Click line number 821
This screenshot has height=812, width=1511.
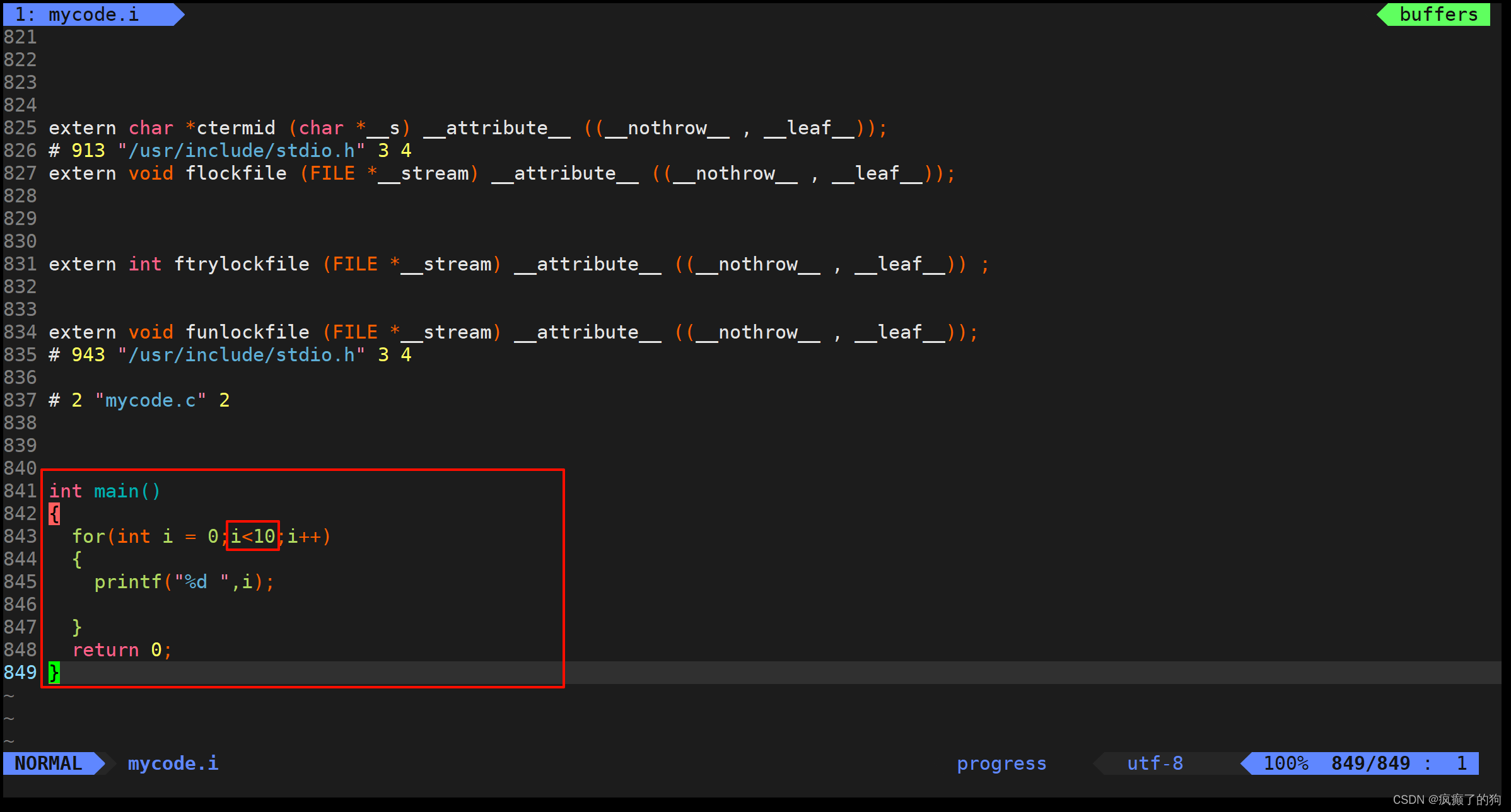20,37
